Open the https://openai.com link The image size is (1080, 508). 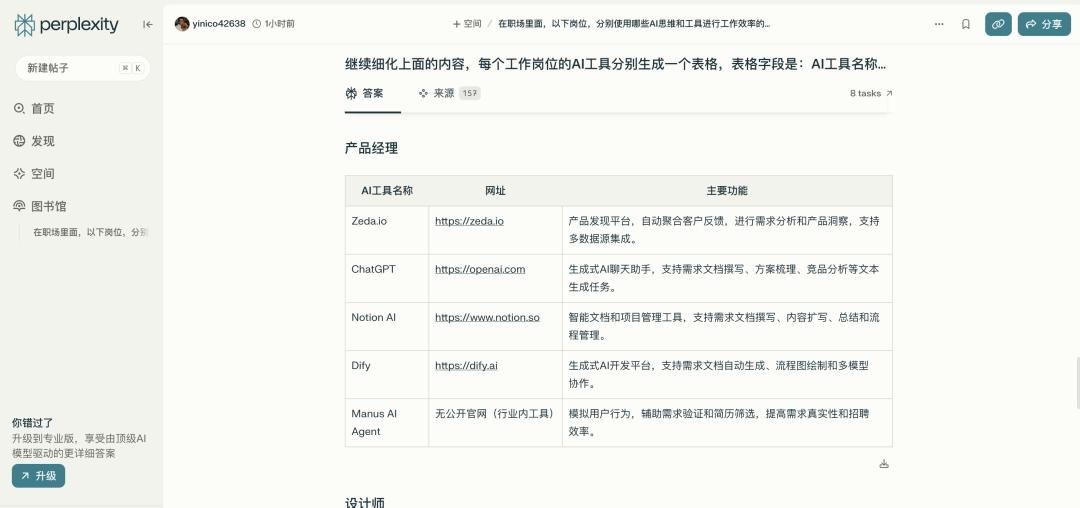[480, 270]
